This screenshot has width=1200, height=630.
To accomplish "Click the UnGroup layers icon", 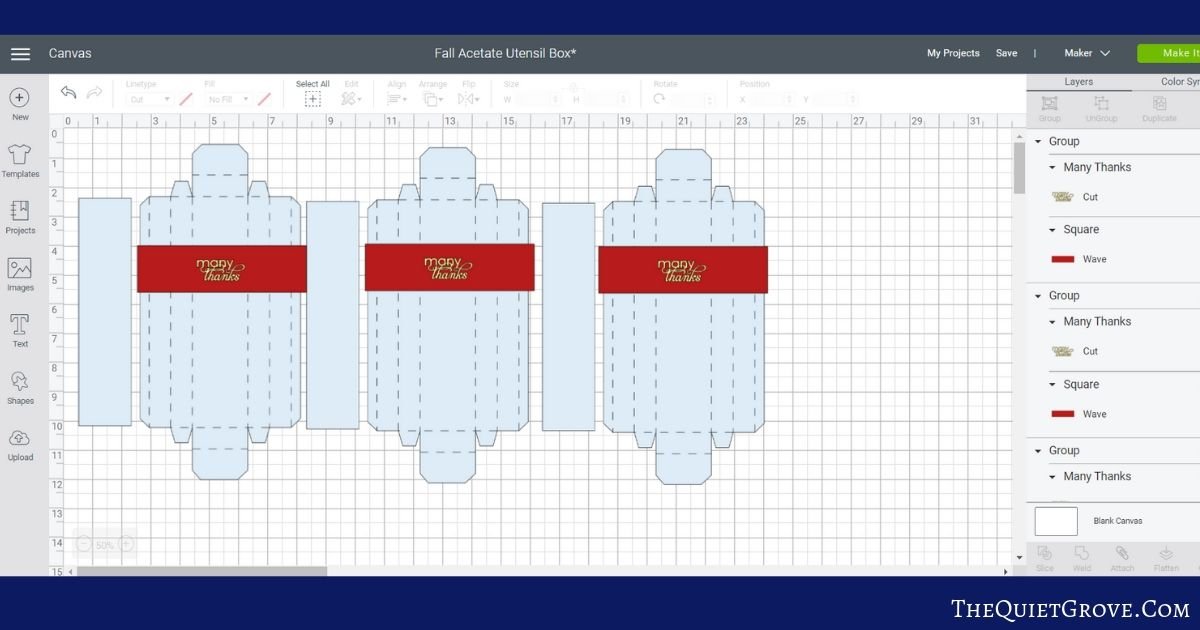I will click(1101, 103).
